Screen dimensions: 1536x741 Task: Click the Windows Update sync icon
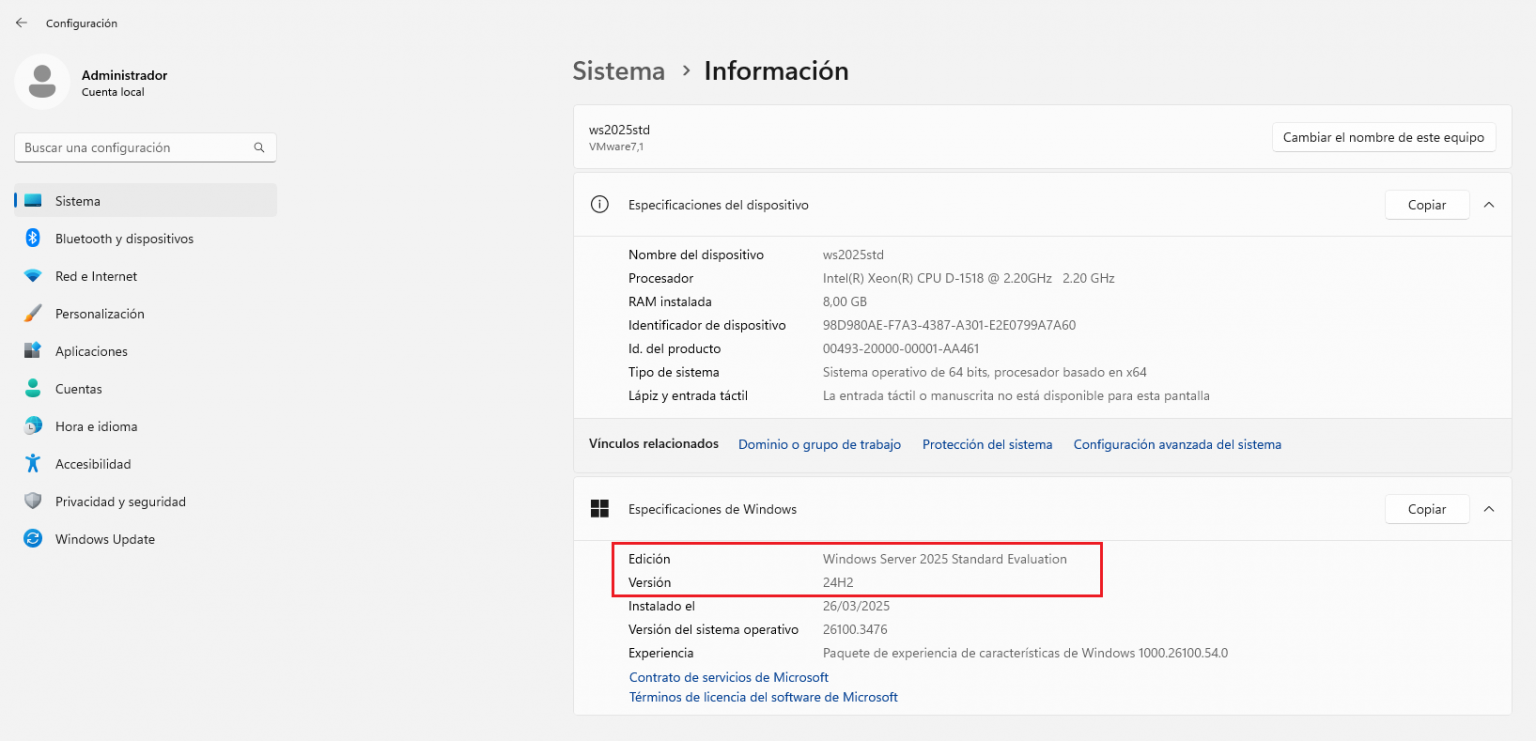click(33, 539)
